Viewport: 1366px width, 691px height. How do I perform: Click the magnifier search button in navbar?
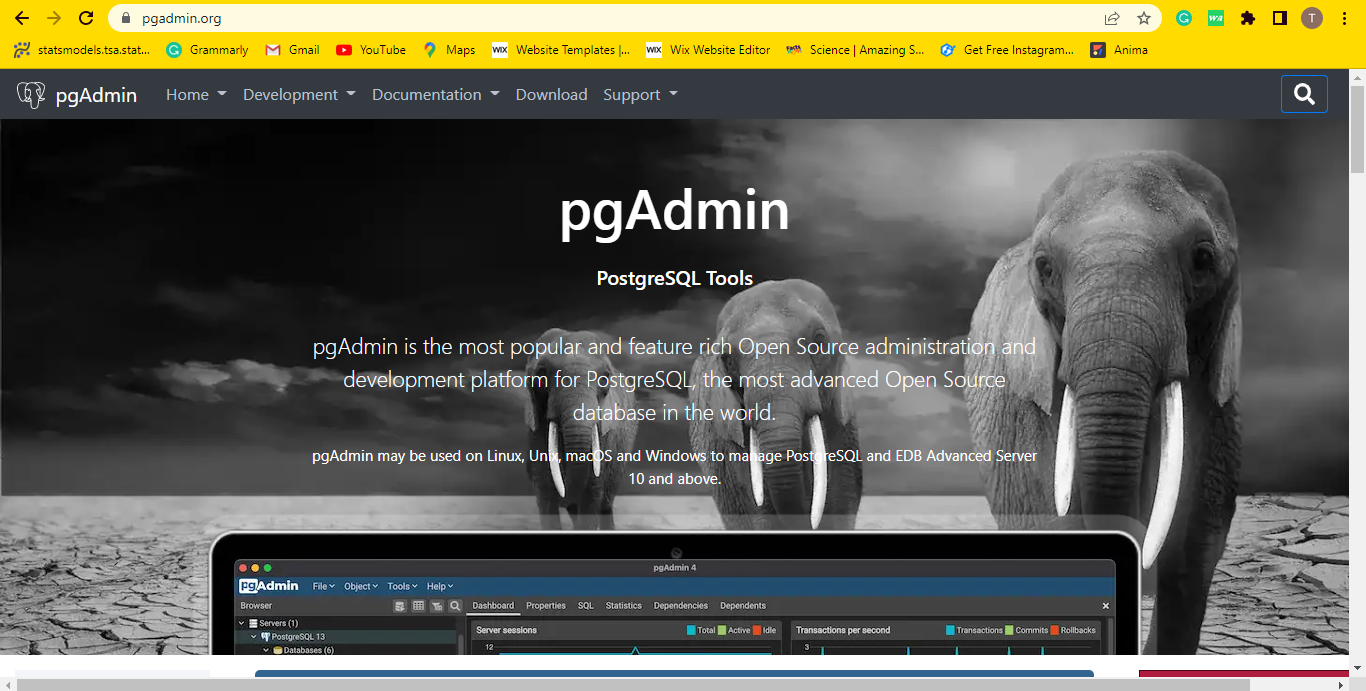(1304, 94)
